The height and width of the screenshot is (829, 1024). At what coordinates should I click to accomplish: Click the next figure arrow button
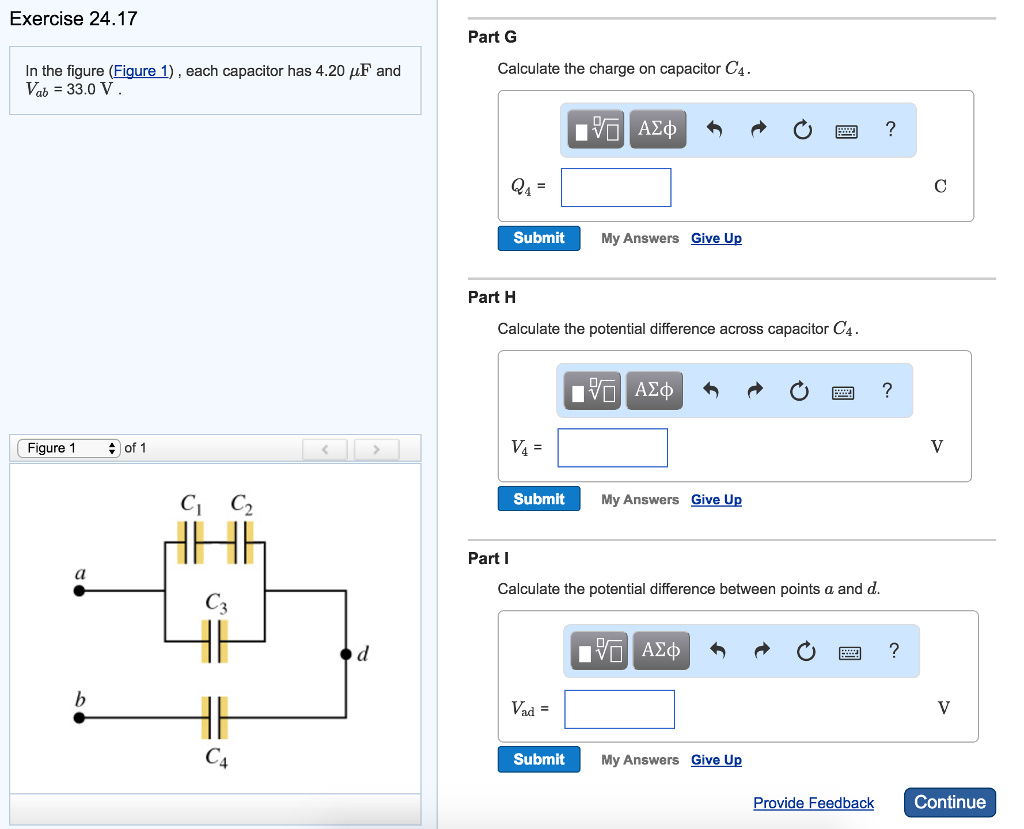pyautogui.click(x=376, y=449)
